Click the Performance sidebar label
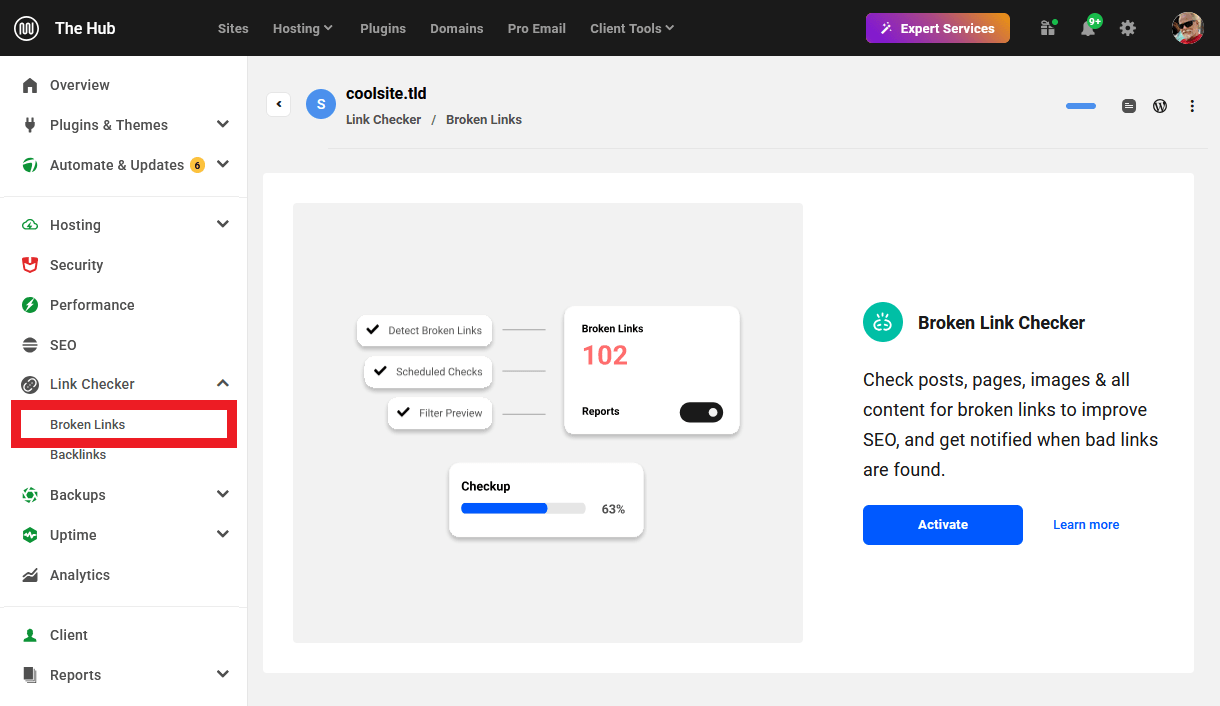The image size is (1220, 706). point(92,305)
